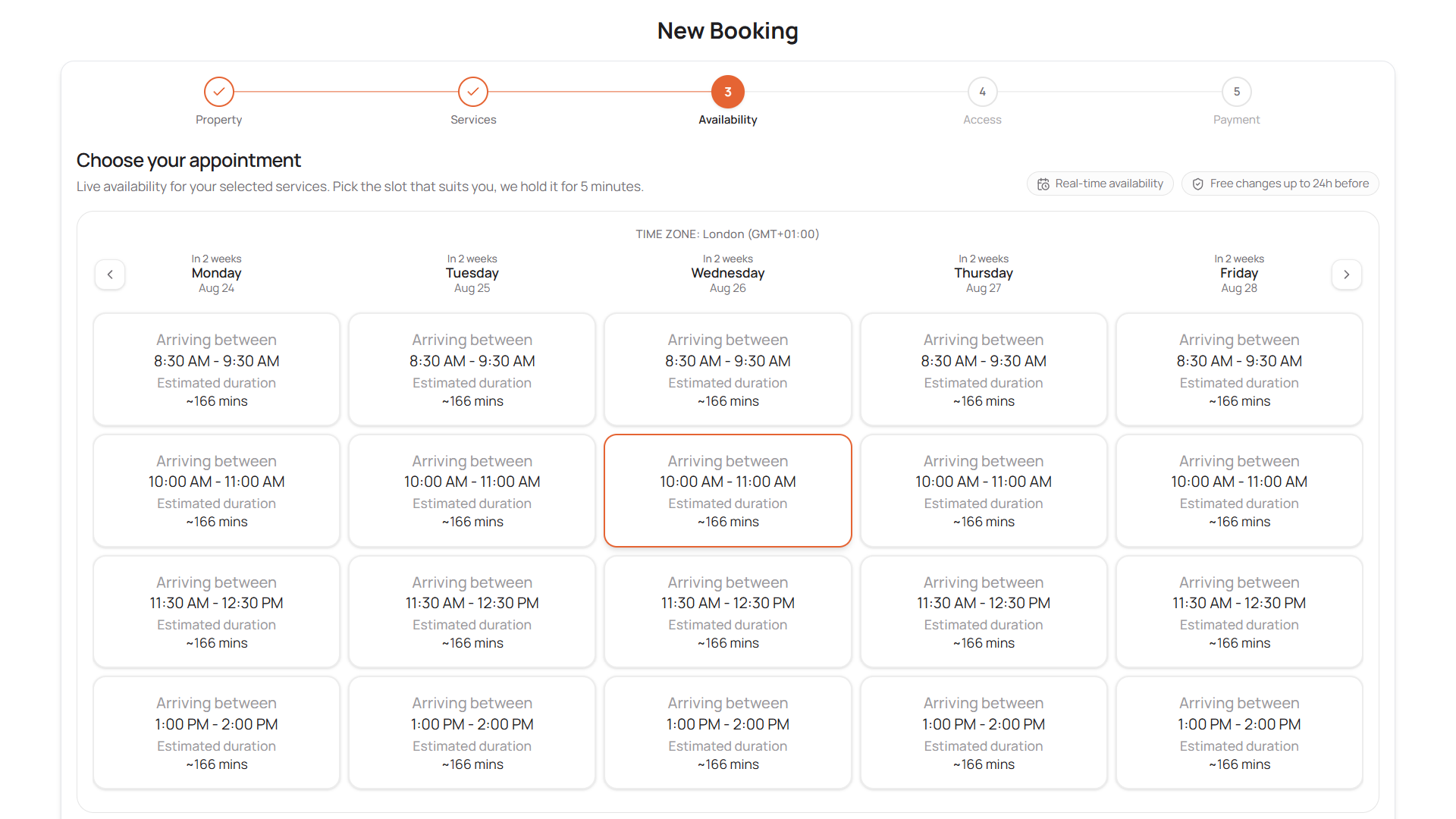Select Friday 1:00 PM - 2:00 PM slot

pyautogui.click(x=1239, y=733)
